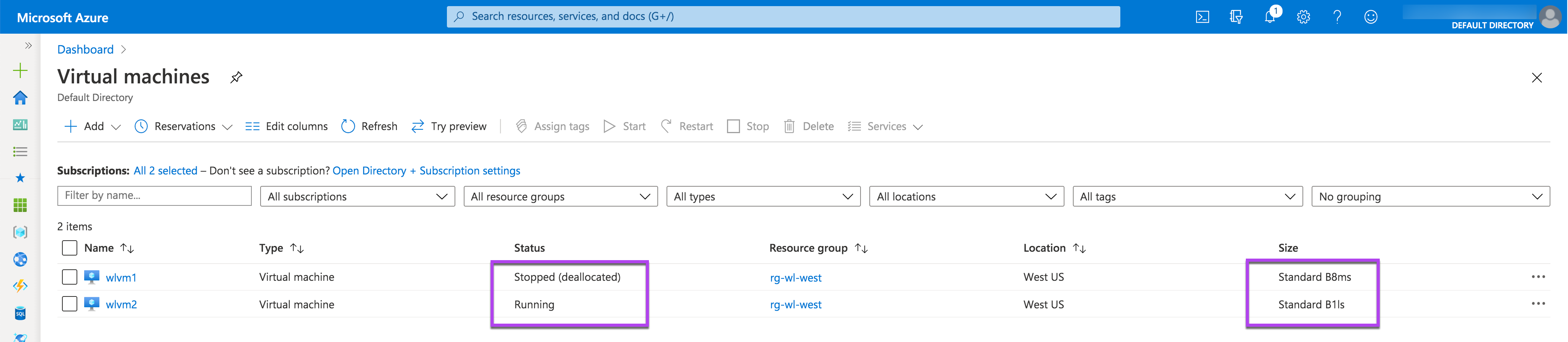Open the Dashboard icon in sidebar

click(20, 125)
